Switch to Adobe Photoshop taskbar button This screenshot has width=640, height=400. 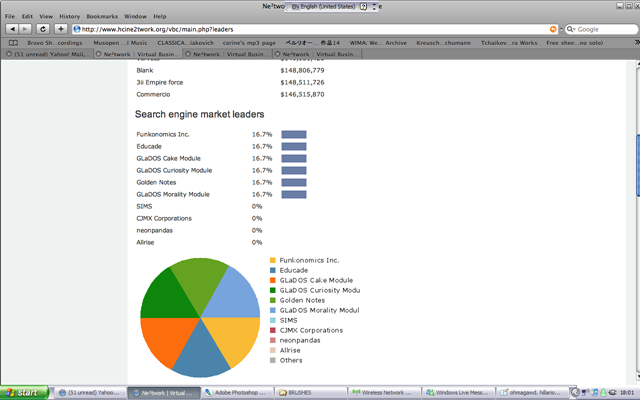tap(237, 393)
